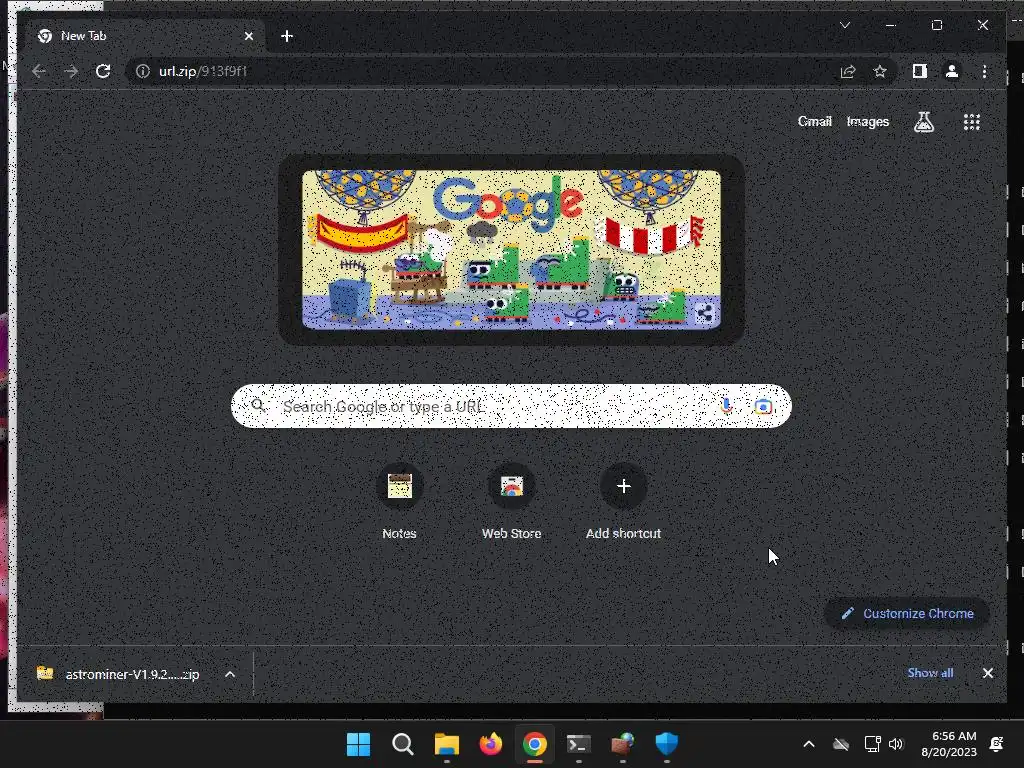
Task: Open a new tab with plus
Action: point(287,36)
